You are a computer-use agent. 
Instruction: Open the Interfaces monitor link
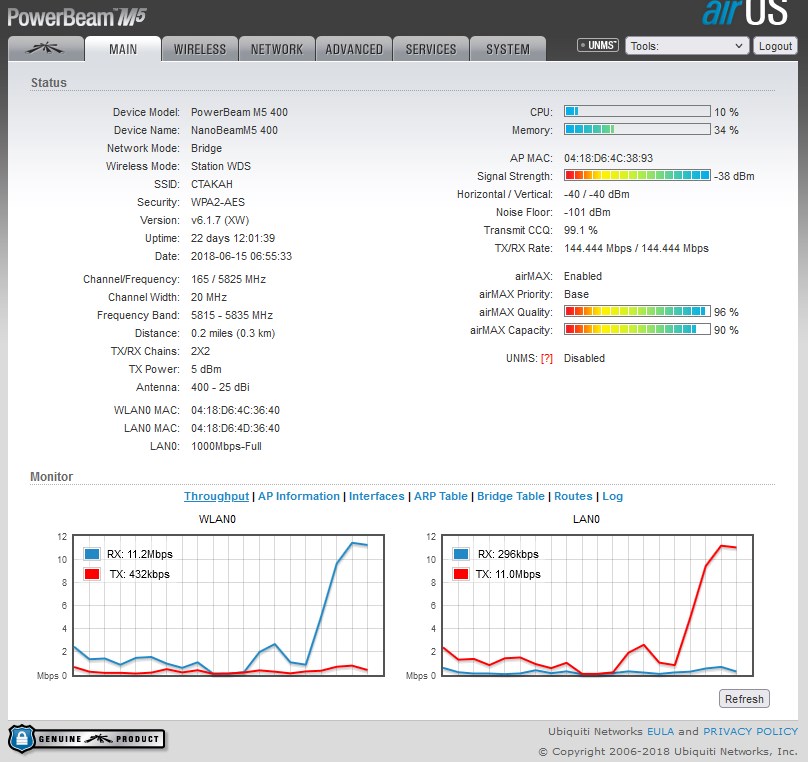(377, 496)
